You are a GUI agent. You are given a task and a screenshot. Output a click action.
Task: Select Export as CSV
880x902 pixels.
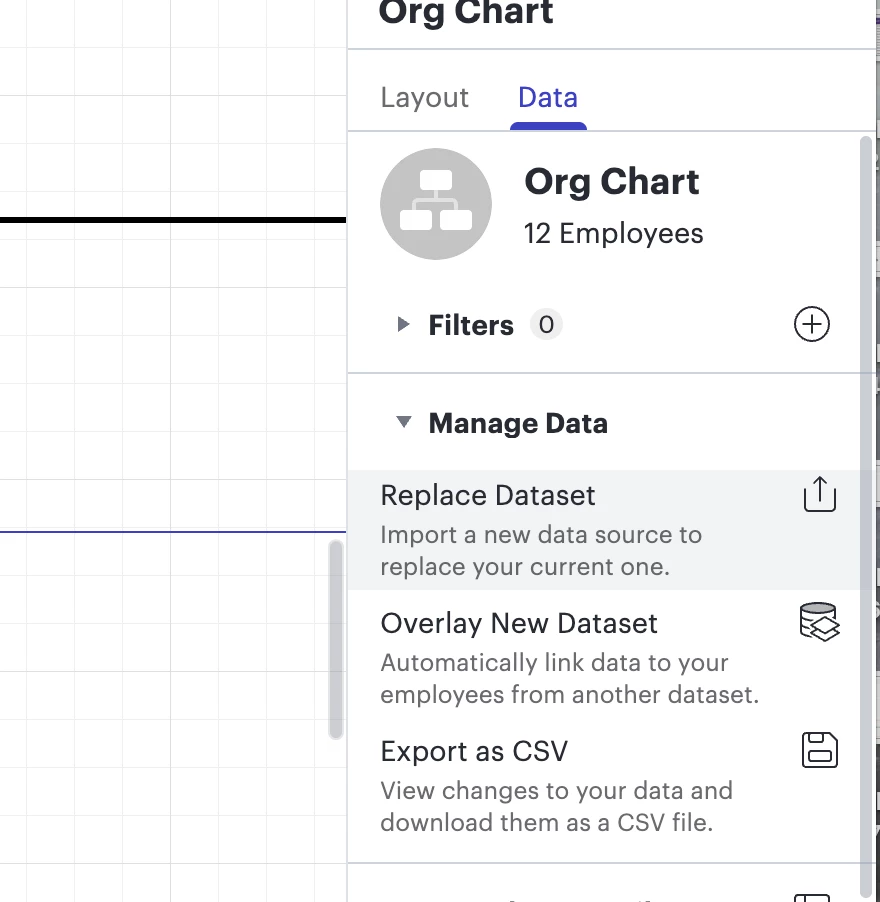click(610, 786)
